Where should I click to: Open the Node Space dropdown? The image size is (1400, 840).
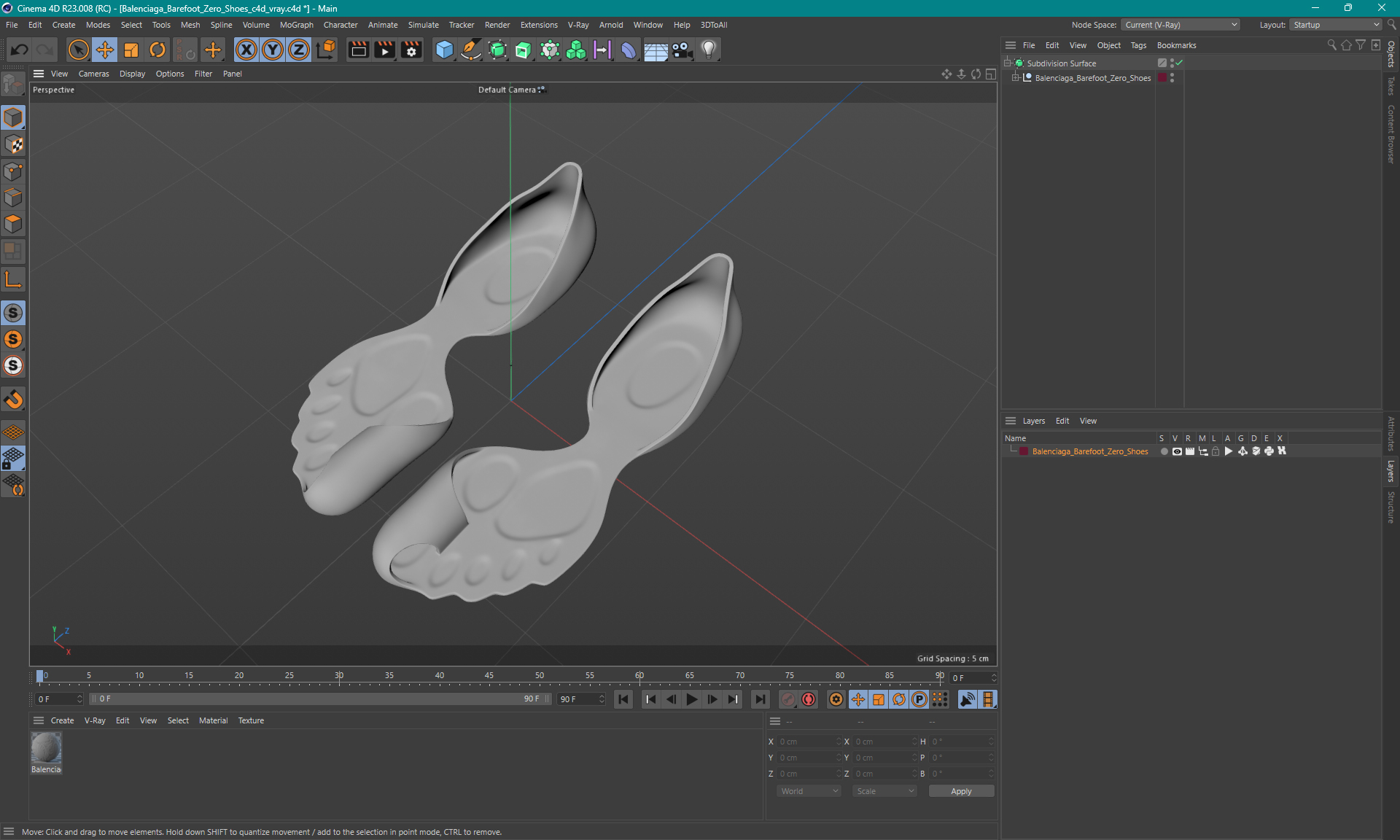pyautogui.click(x=1180, y=25)
